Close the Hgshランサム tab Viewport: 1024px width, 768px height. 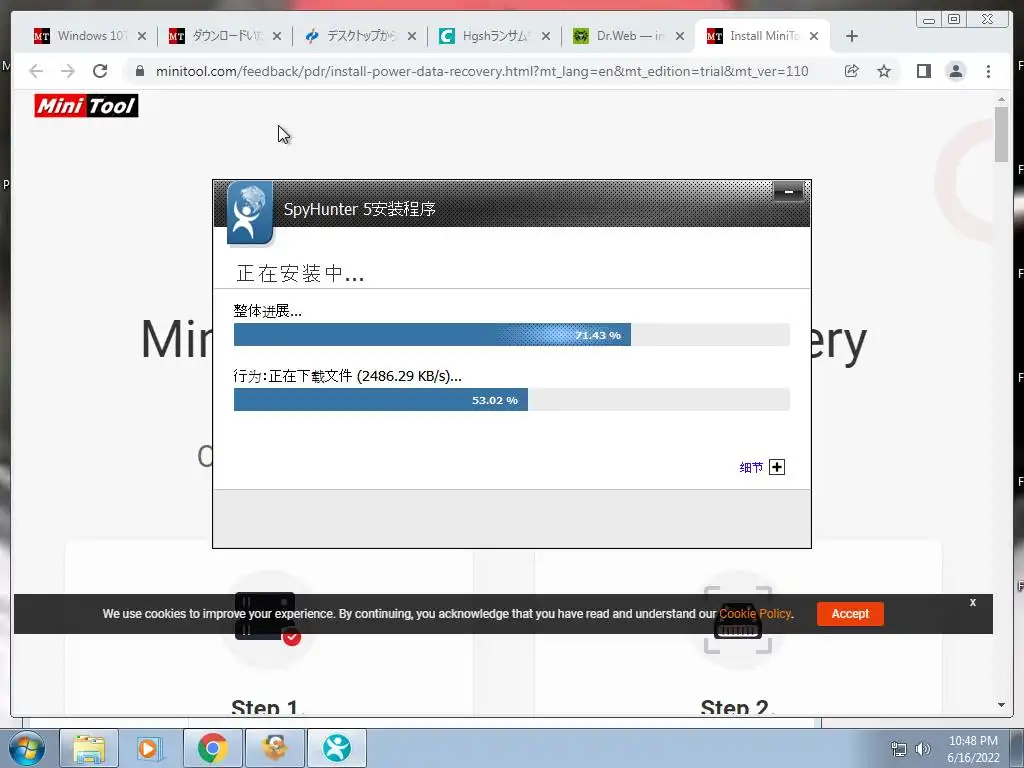(546, 36)
